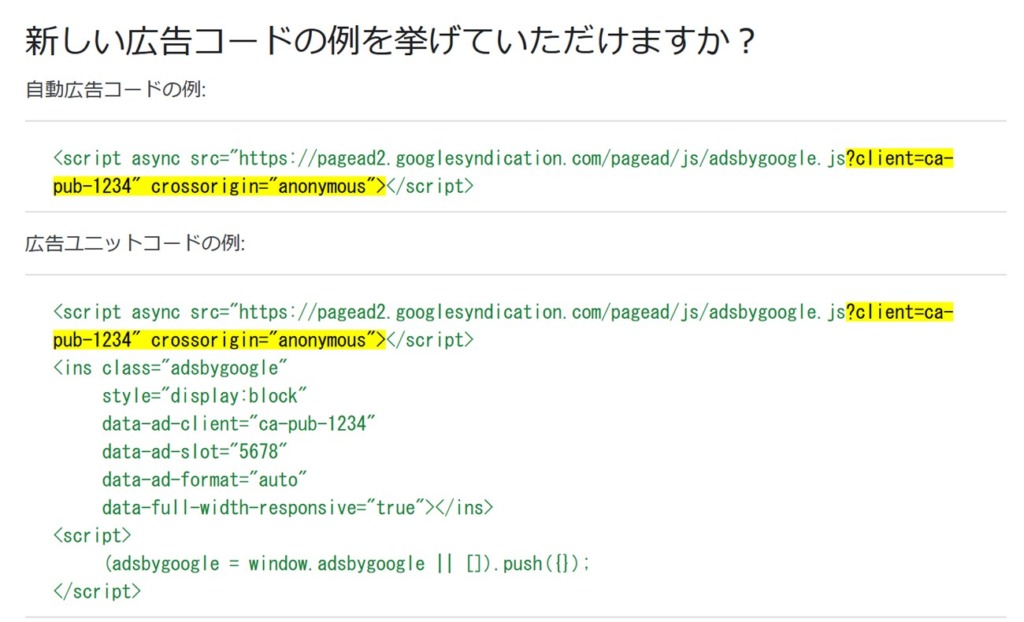
Task: Click the label 広告ユニットコードの例:
Action: [x=135, y=244]
